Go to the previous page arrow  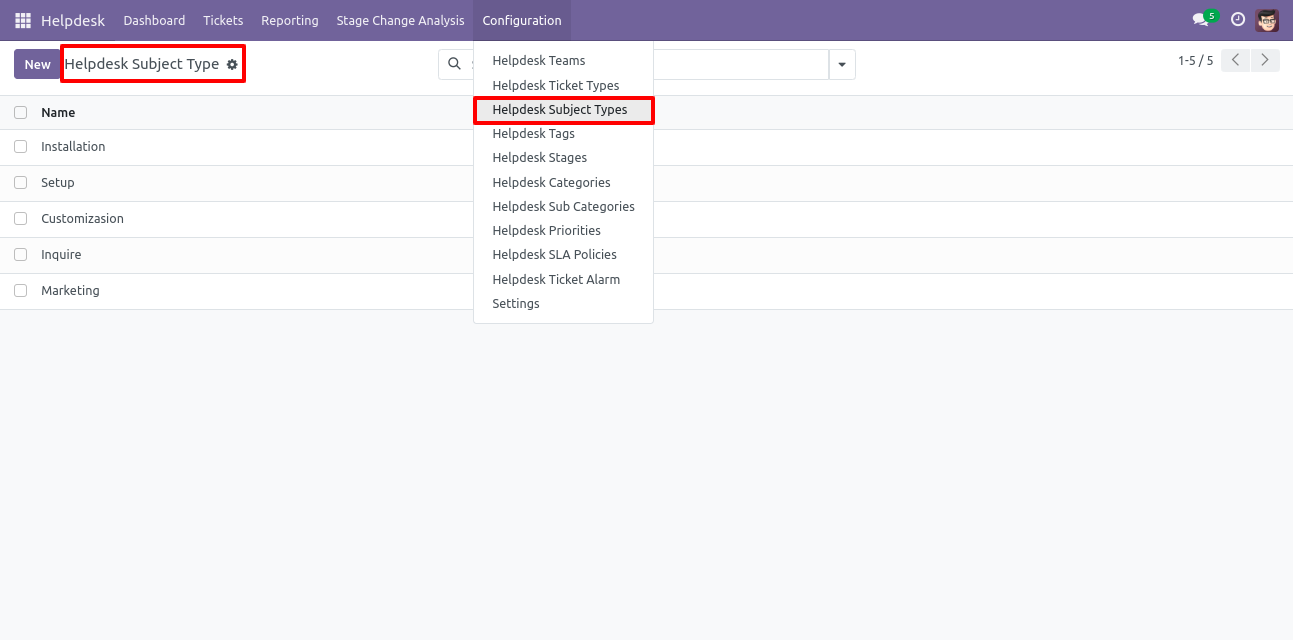[1235, 60]
